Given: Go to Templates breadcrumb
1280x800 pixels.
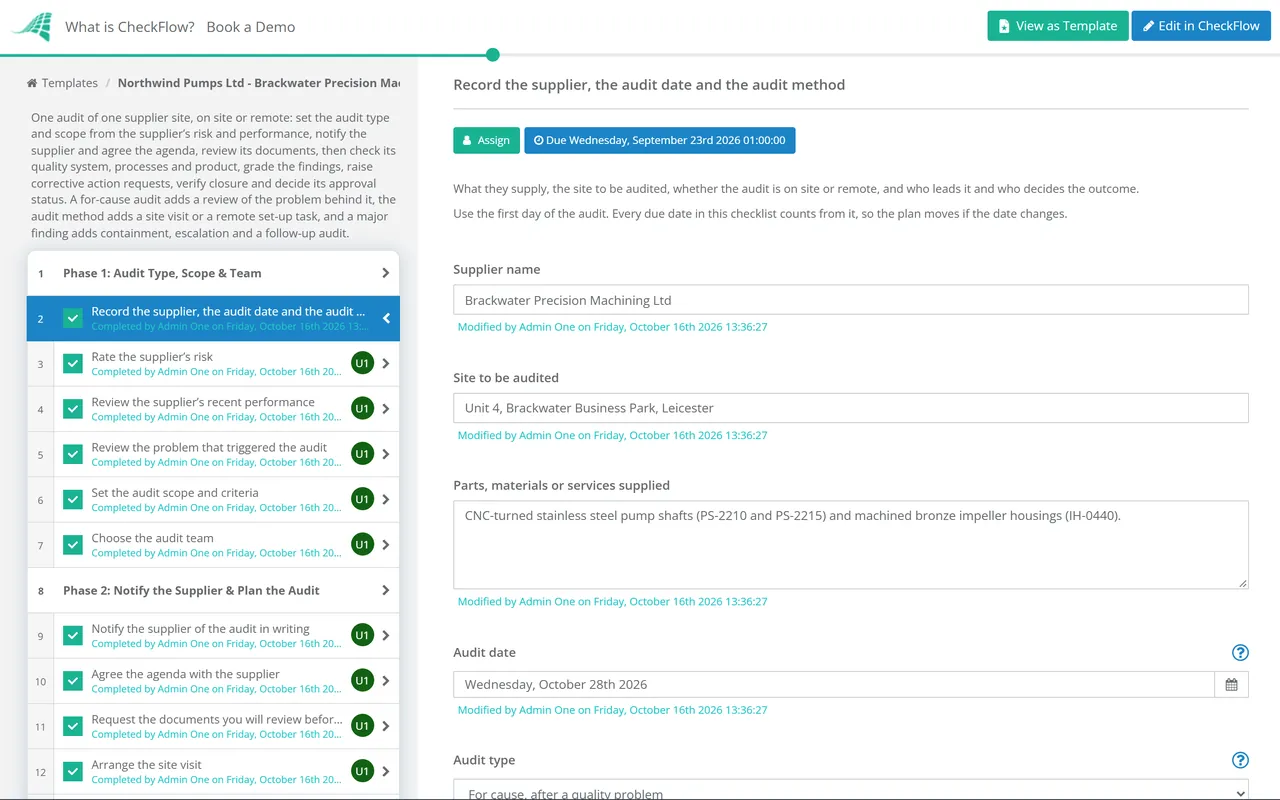Looking at the screenshot, I should (x=62, y=83).
